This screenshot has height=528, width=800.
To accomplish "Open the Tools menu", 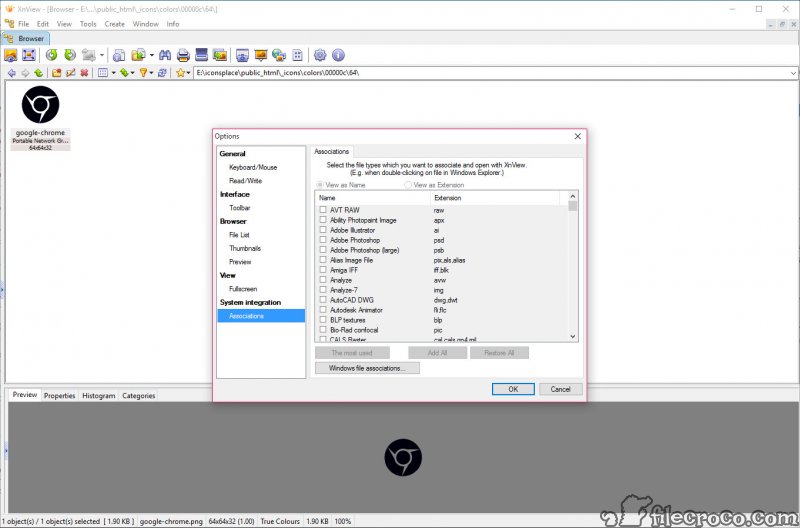I will 88,24.
